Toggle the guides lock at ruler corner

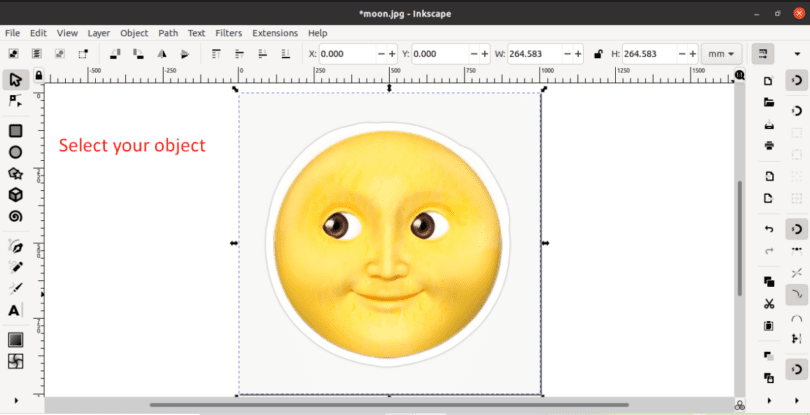[38, 76]
